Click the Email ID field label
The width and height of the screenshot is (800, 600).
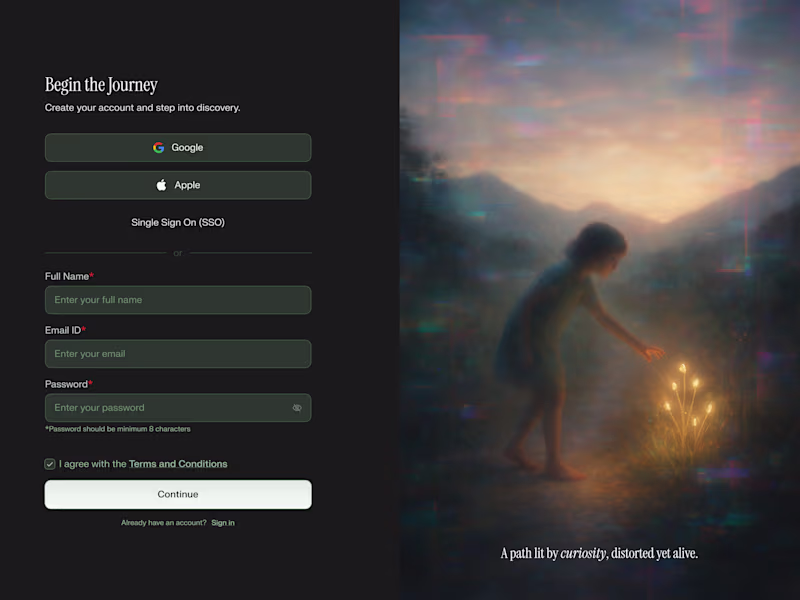(x=65, y=330)
